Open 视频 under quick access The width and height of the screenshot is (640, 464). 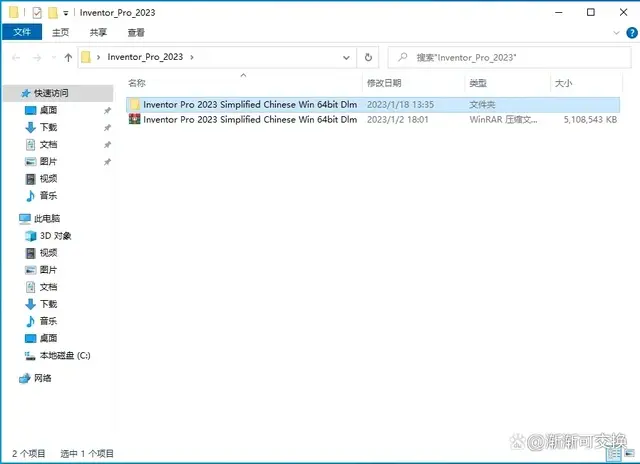pos(48,179)
